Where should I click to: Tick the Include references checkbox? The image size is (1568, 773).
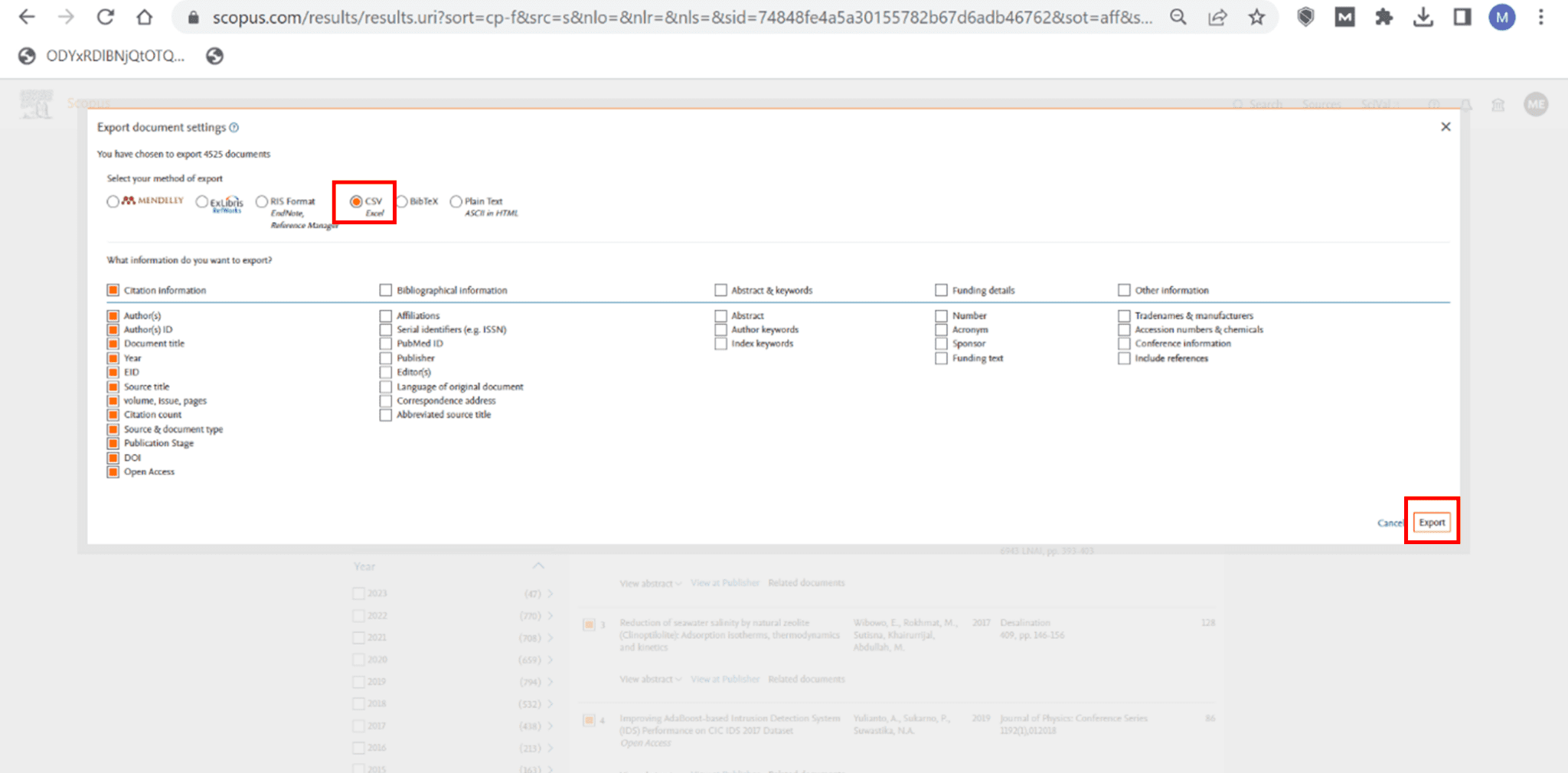[x=1124, y=358]
